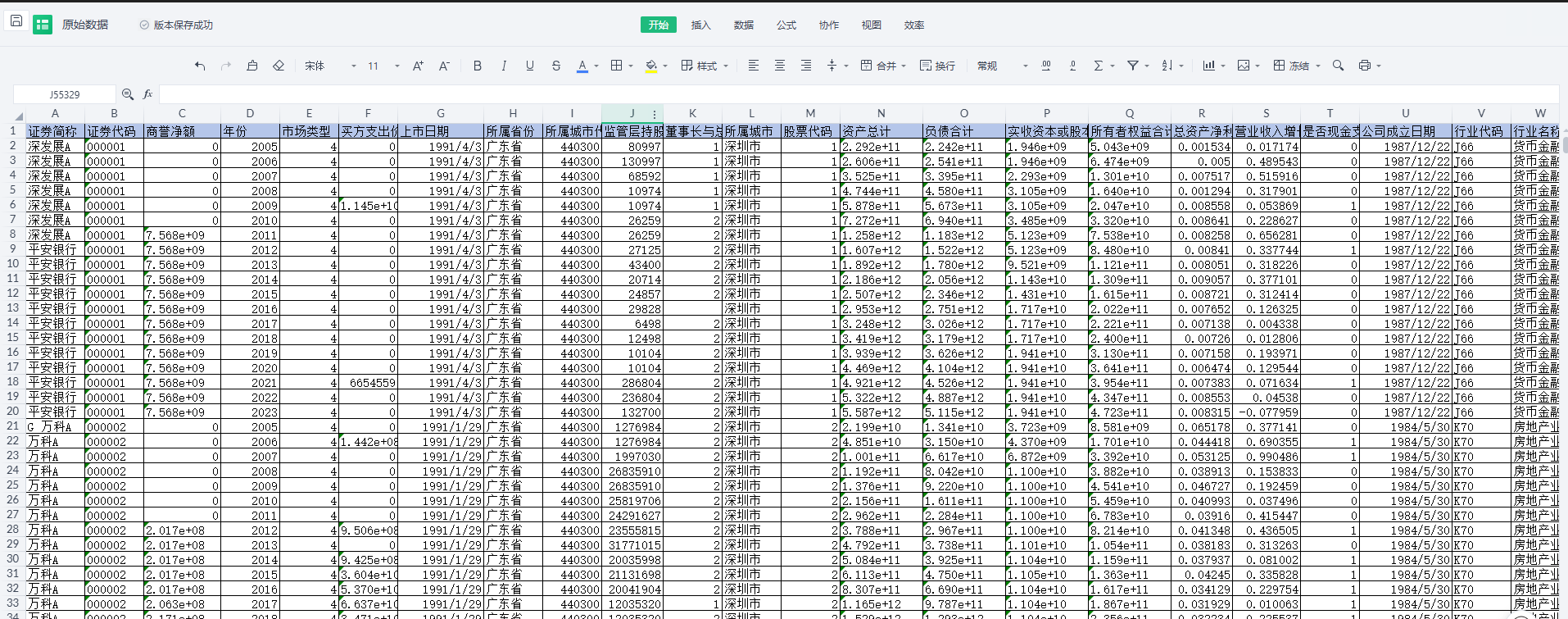The width and height of the screenshot is (1568, 619).
Task: Activate the format painter brush
Action: (x=252, y=66)
